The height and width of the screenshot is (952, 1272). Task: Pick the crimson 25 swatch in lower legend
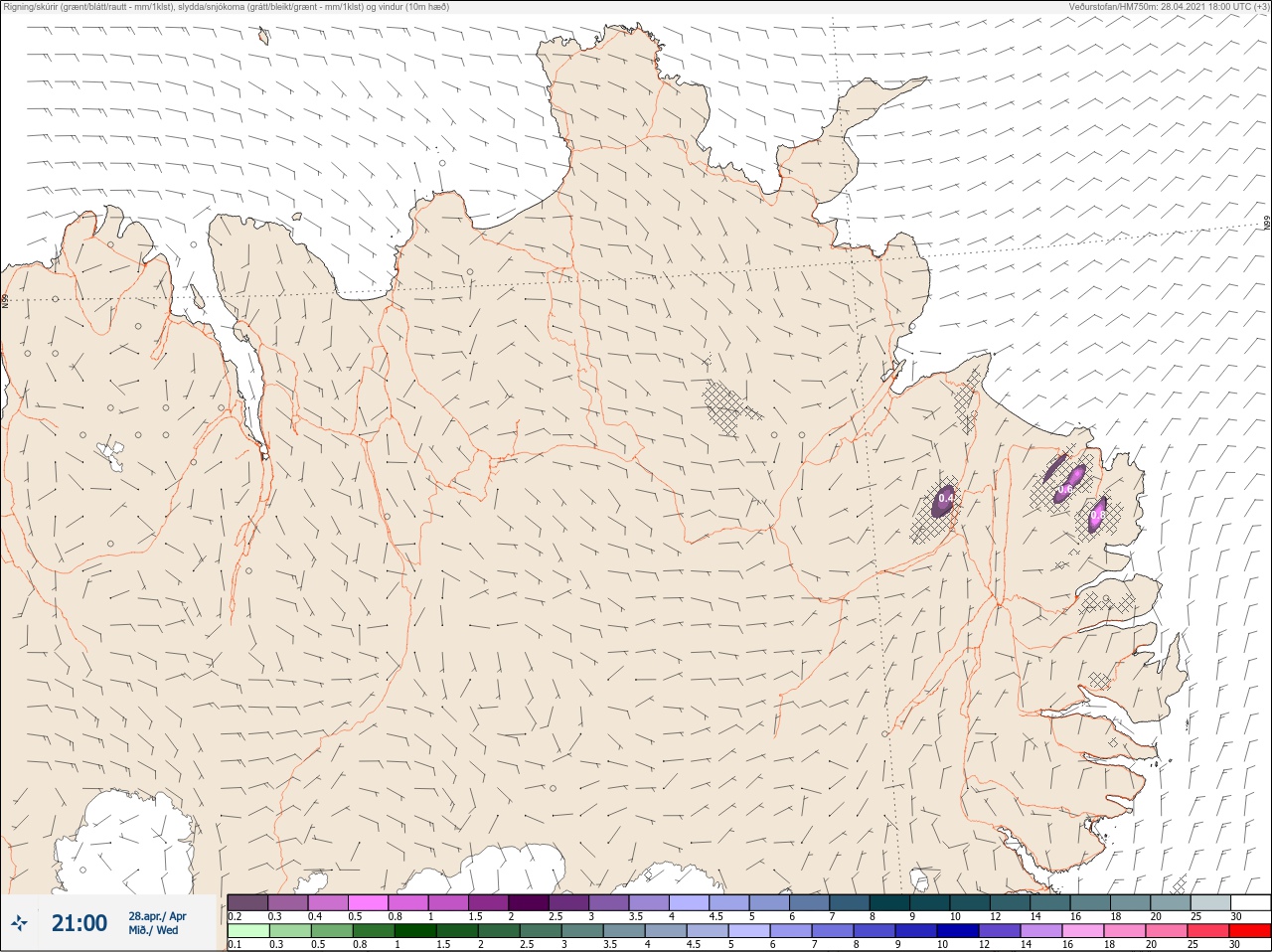[1210, 931]
